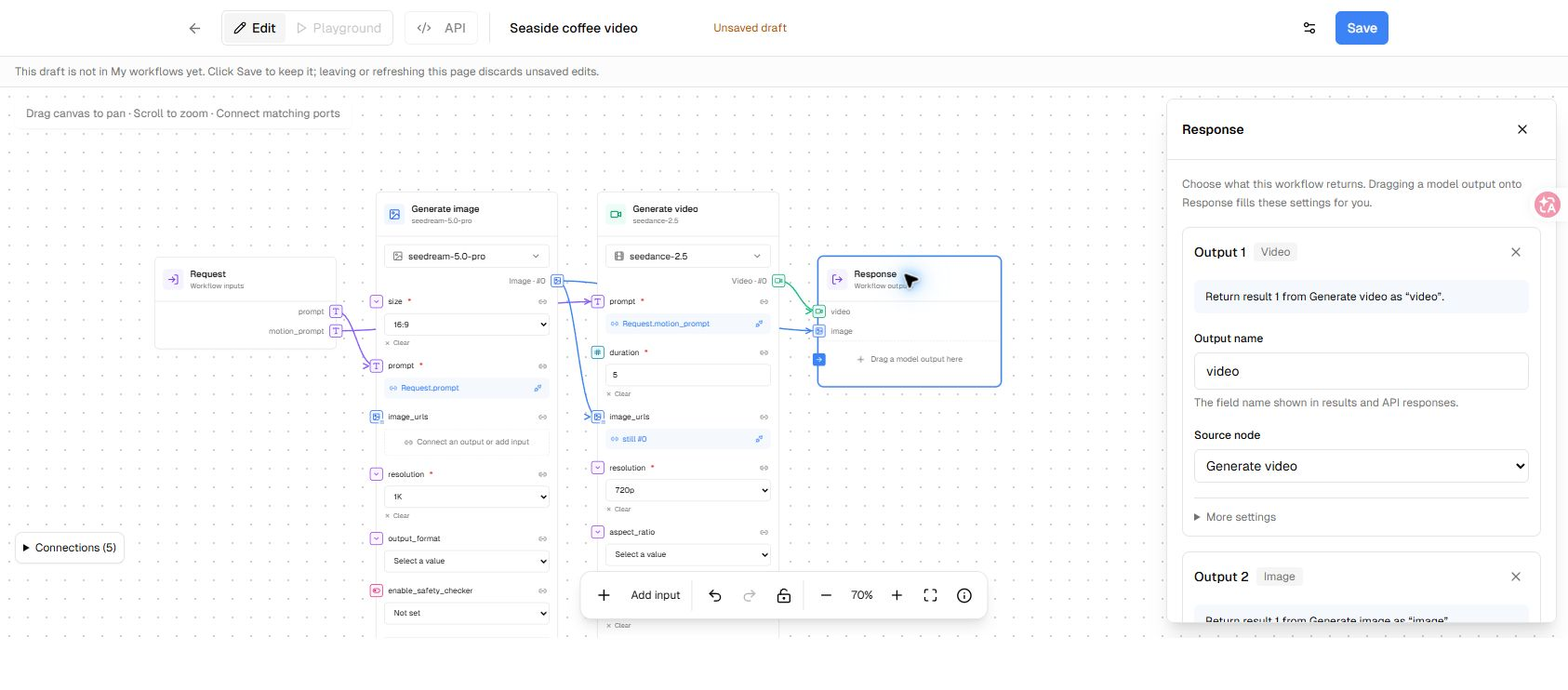This screenshot has width=1568, height=690.
Task: Remove Output 2 with its X icon
Action: [1516, 577]
